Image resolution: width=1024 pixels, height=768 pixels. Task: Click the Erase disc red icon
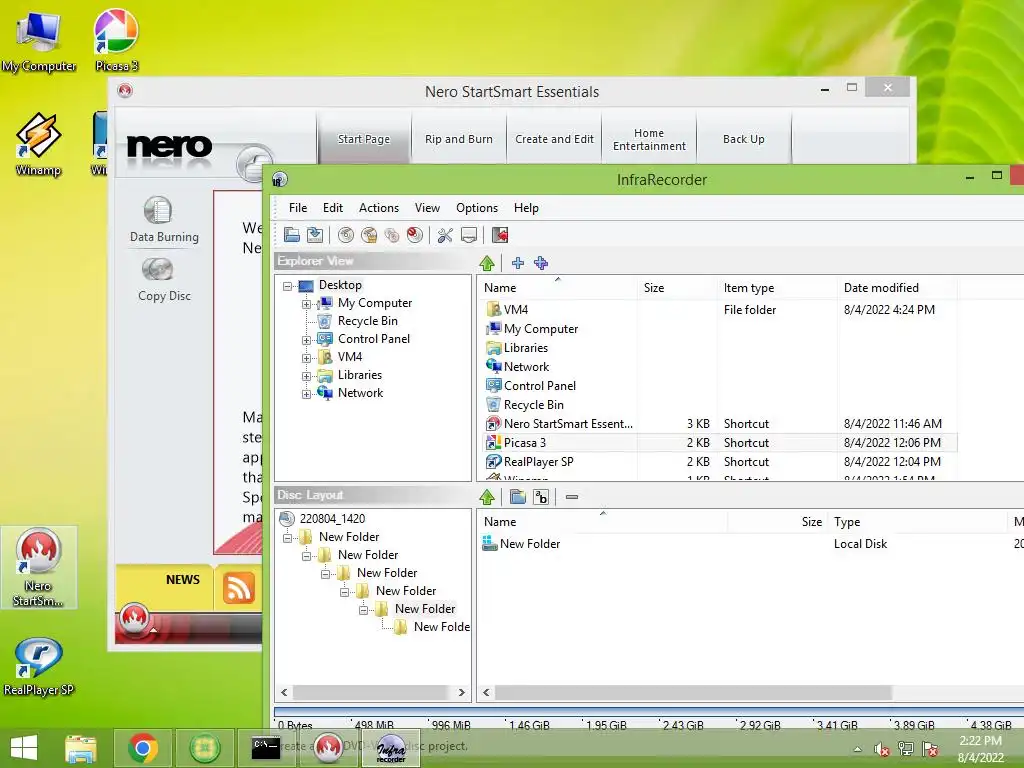point(415,235)
